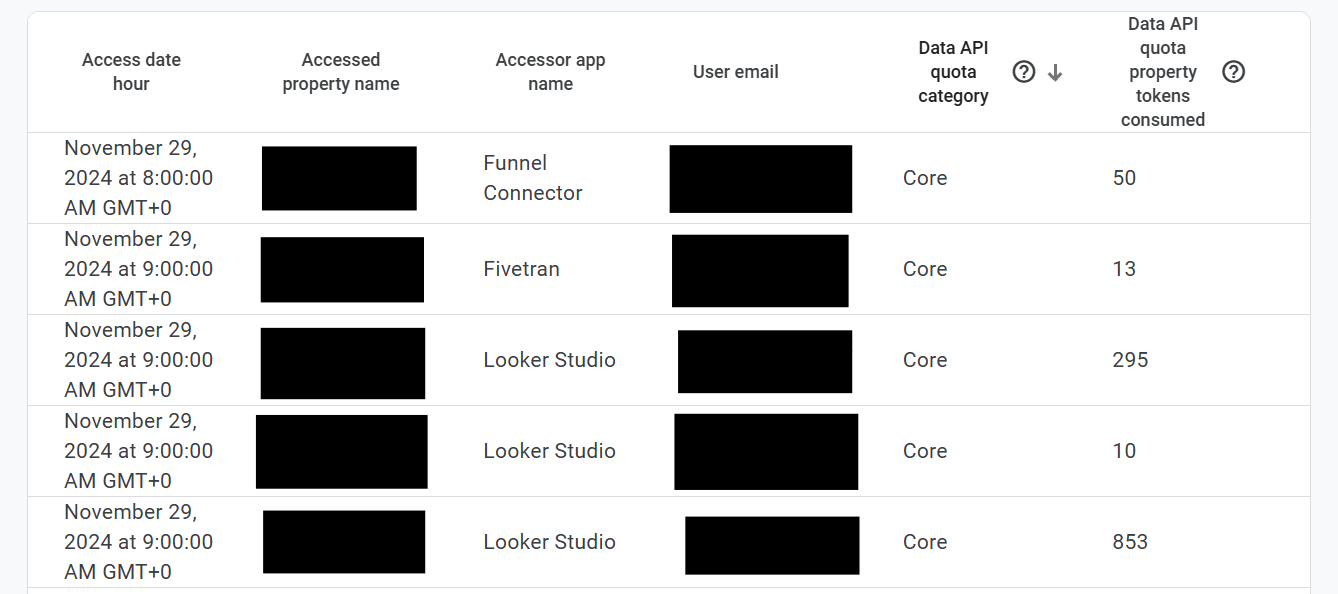Open help icon for quota property tokens consumed
This screenshot has height=594, width=1338.
1233,72
